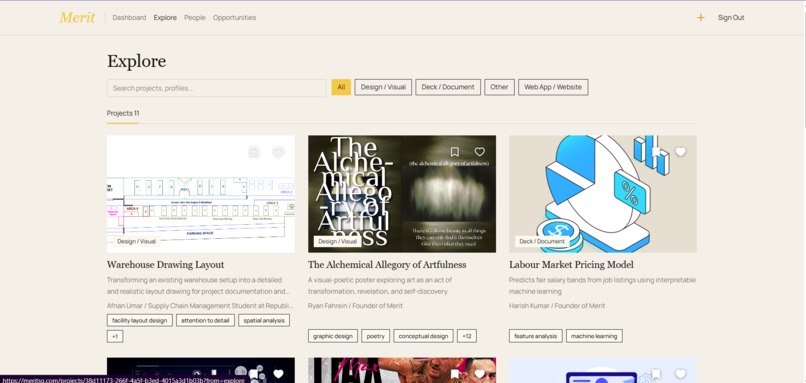The width and height of the screenshot is (806, 383).
Task: Open the Explore nav item
Action: (x=165, y=17)
